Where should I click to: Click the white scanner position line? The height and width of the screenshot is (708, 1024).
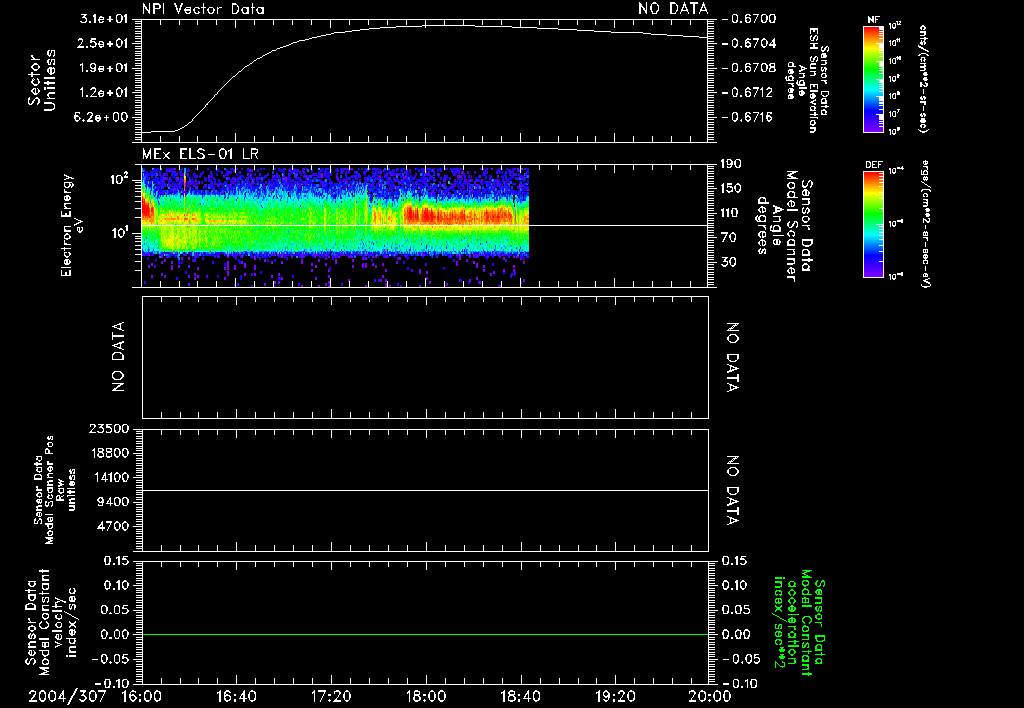425,490
